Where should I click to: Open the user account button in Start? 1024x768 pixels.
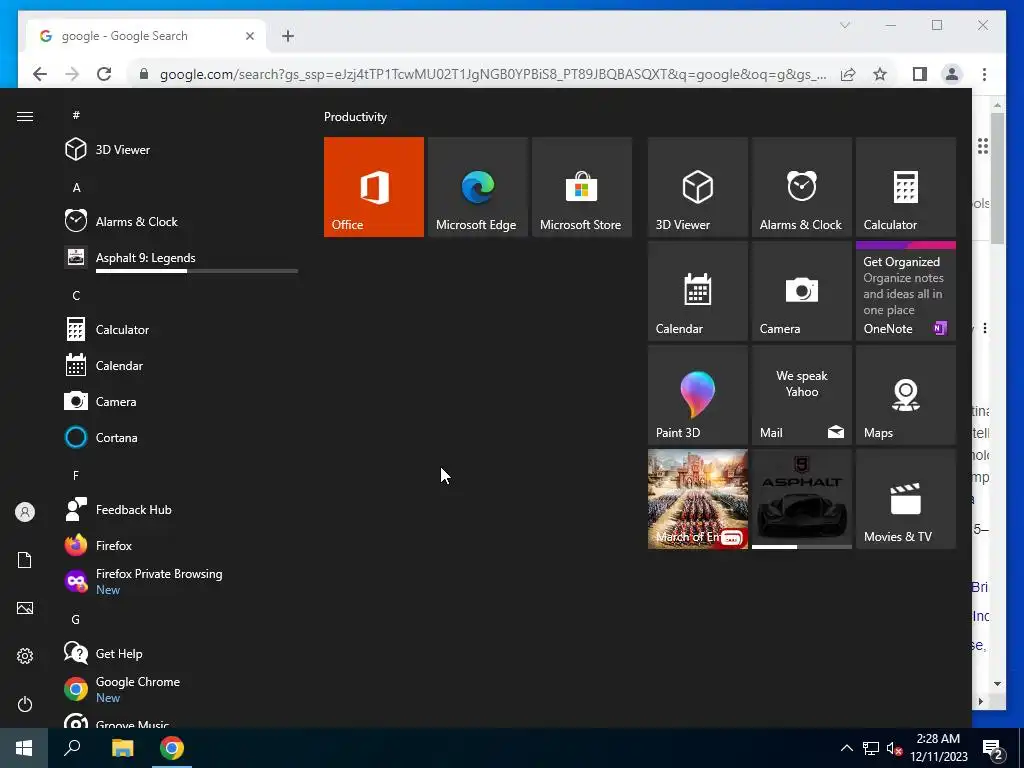tap(25, 512)
